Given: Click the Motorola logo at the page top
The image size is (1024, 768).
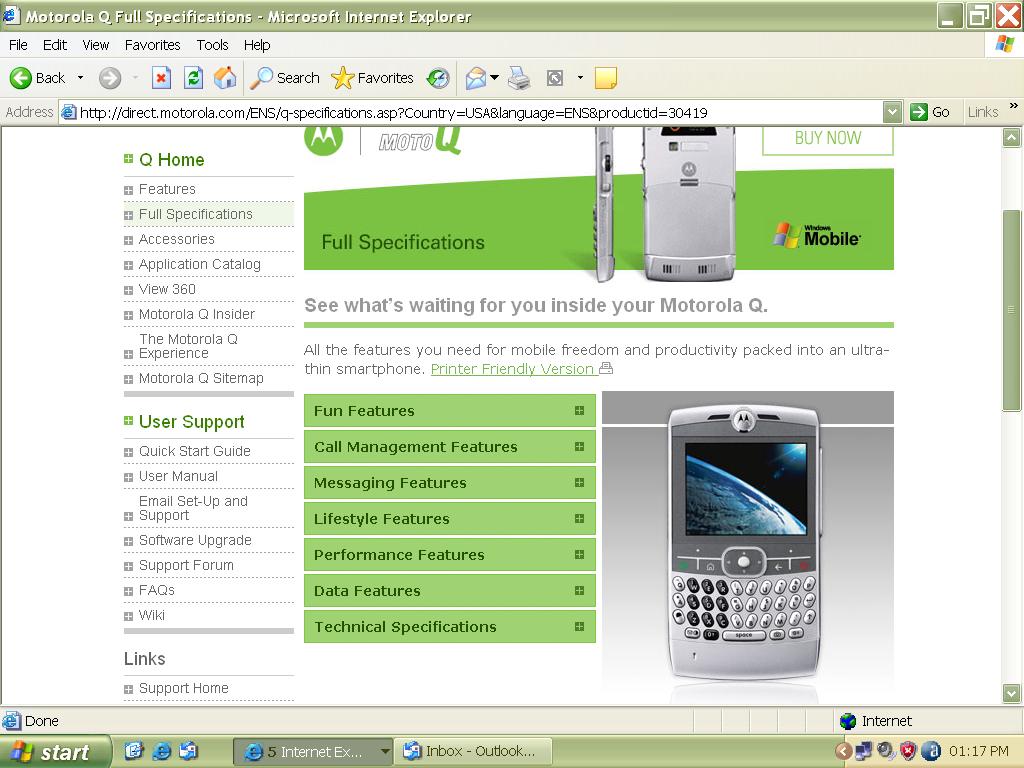Looking at the screenshot, I should 323,138.
